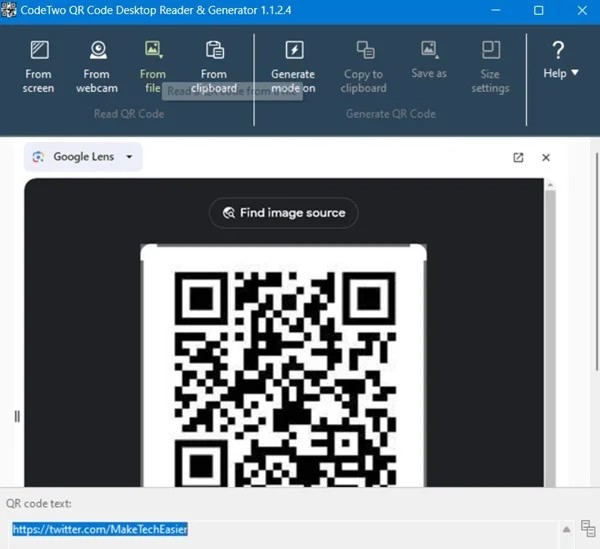Expand the Help dropdown menu
Screen dimensions: 600x549
(558, 60)
